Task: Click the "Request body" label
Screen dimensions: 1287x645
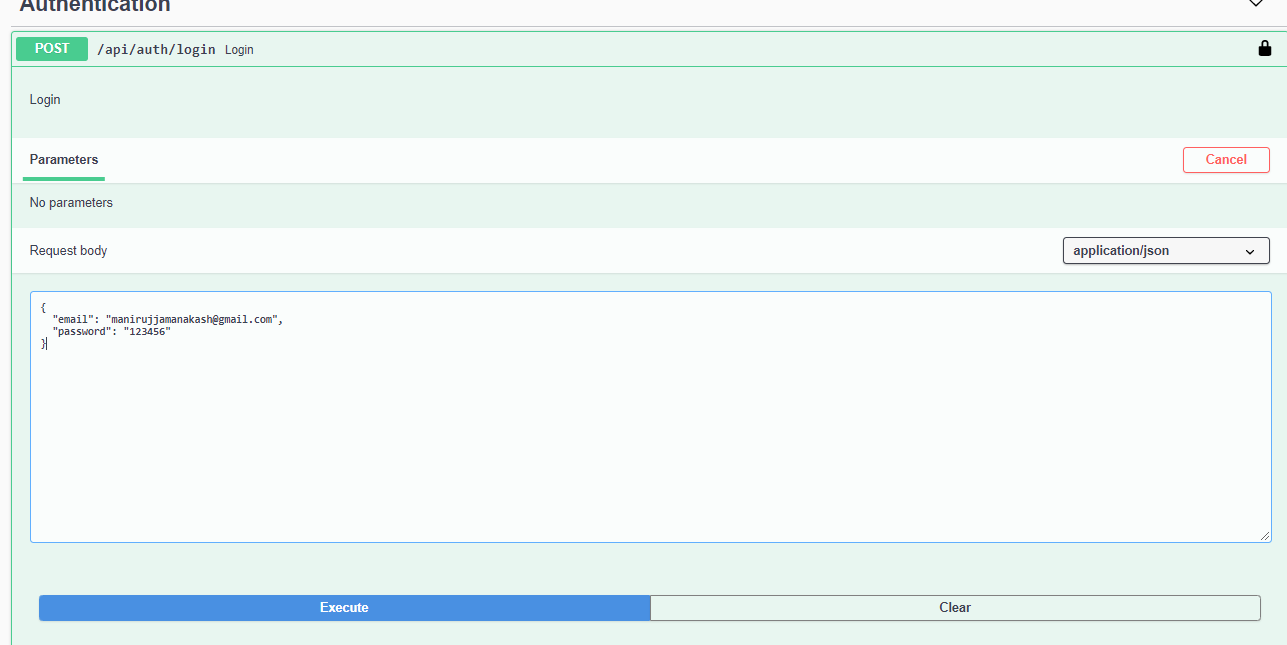Action: (x=68, y=251)
